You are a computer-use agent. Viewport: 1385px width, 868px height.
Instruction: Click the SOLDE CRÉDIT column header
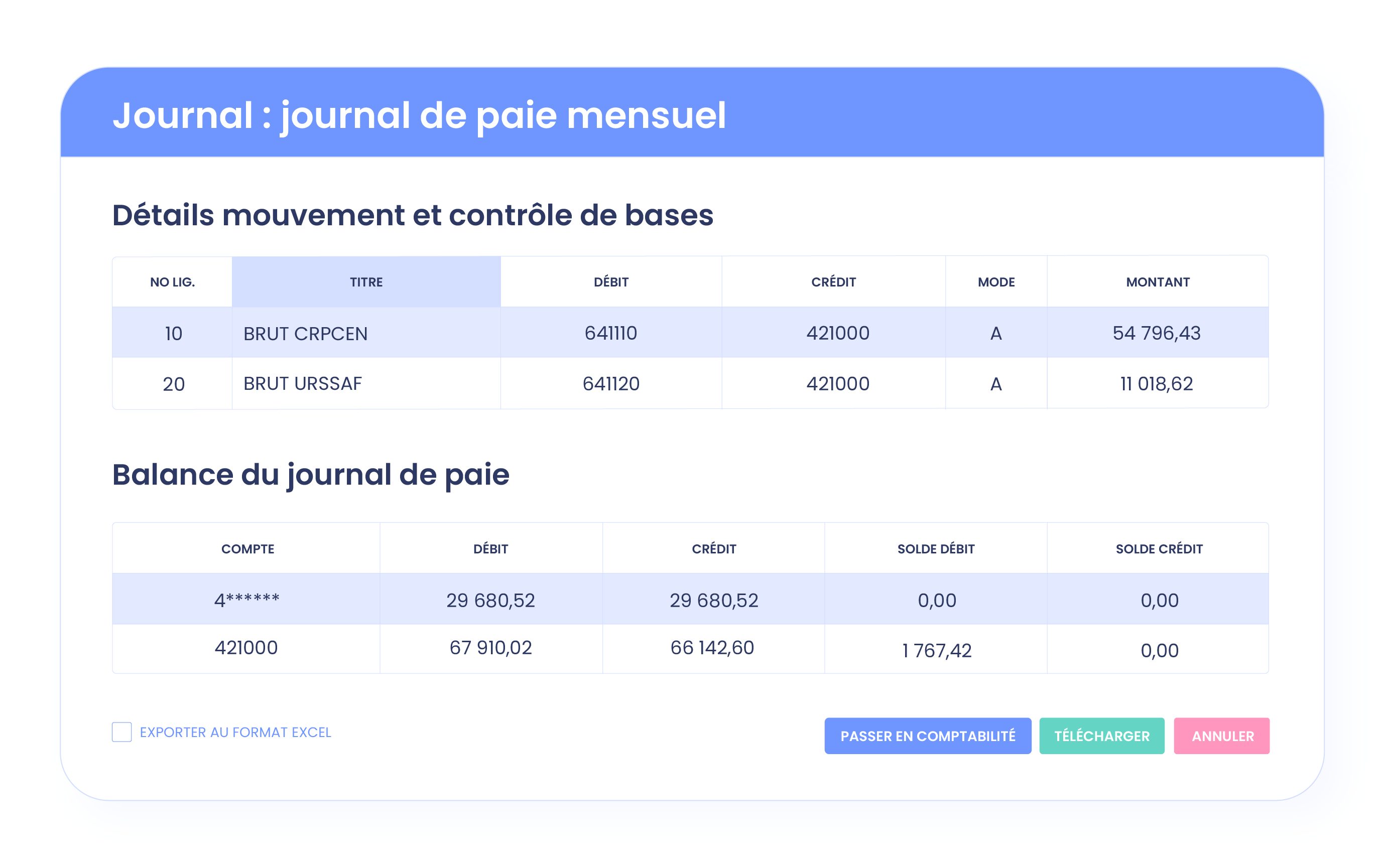pyautogui.click(x=1158, y=549)
